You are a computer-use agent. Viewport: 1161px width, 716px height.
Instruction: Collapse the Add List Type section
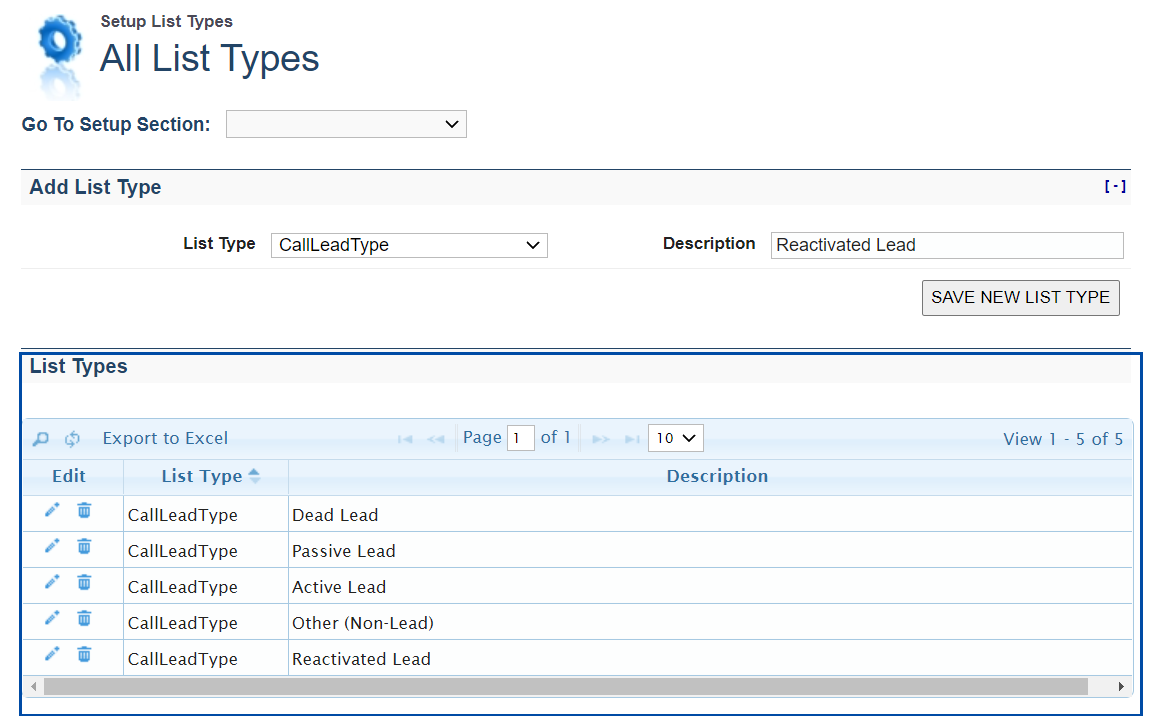(1115, 187)
